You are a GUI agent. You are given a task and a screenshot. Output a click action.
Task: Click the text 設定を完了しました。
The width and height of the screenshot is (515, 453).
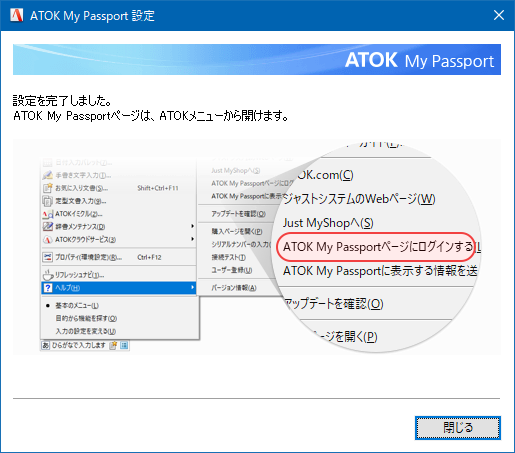tap(62, 100)
